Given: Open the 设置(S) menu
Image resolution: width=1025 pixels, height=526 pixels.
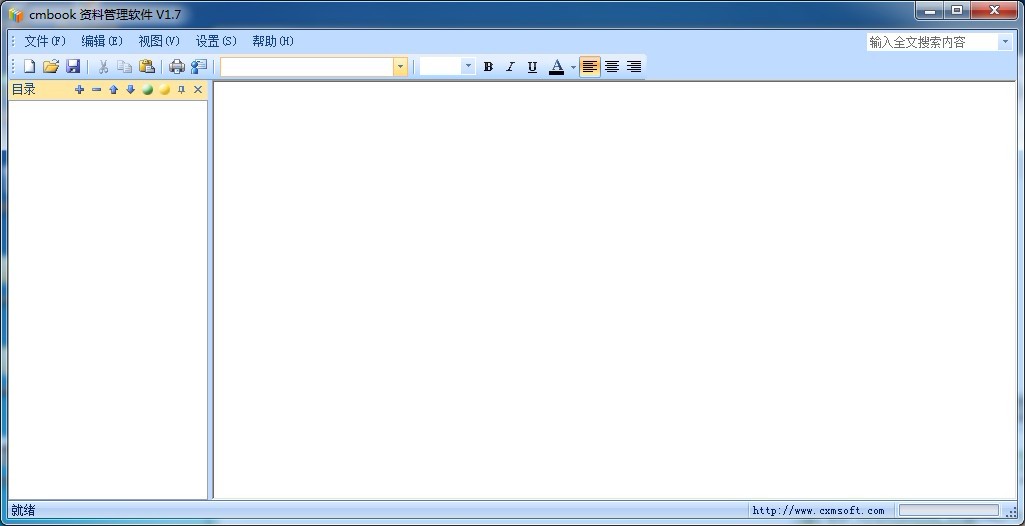Looking at the screenshot, I should click(x=216, y=41).
